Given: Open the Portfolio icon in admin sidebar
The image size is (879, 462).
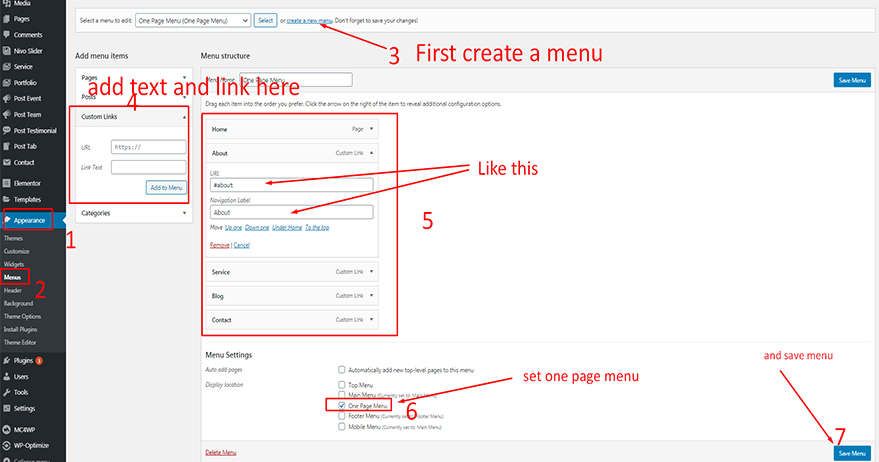Looking at the screenshot, I should [7, 83].
